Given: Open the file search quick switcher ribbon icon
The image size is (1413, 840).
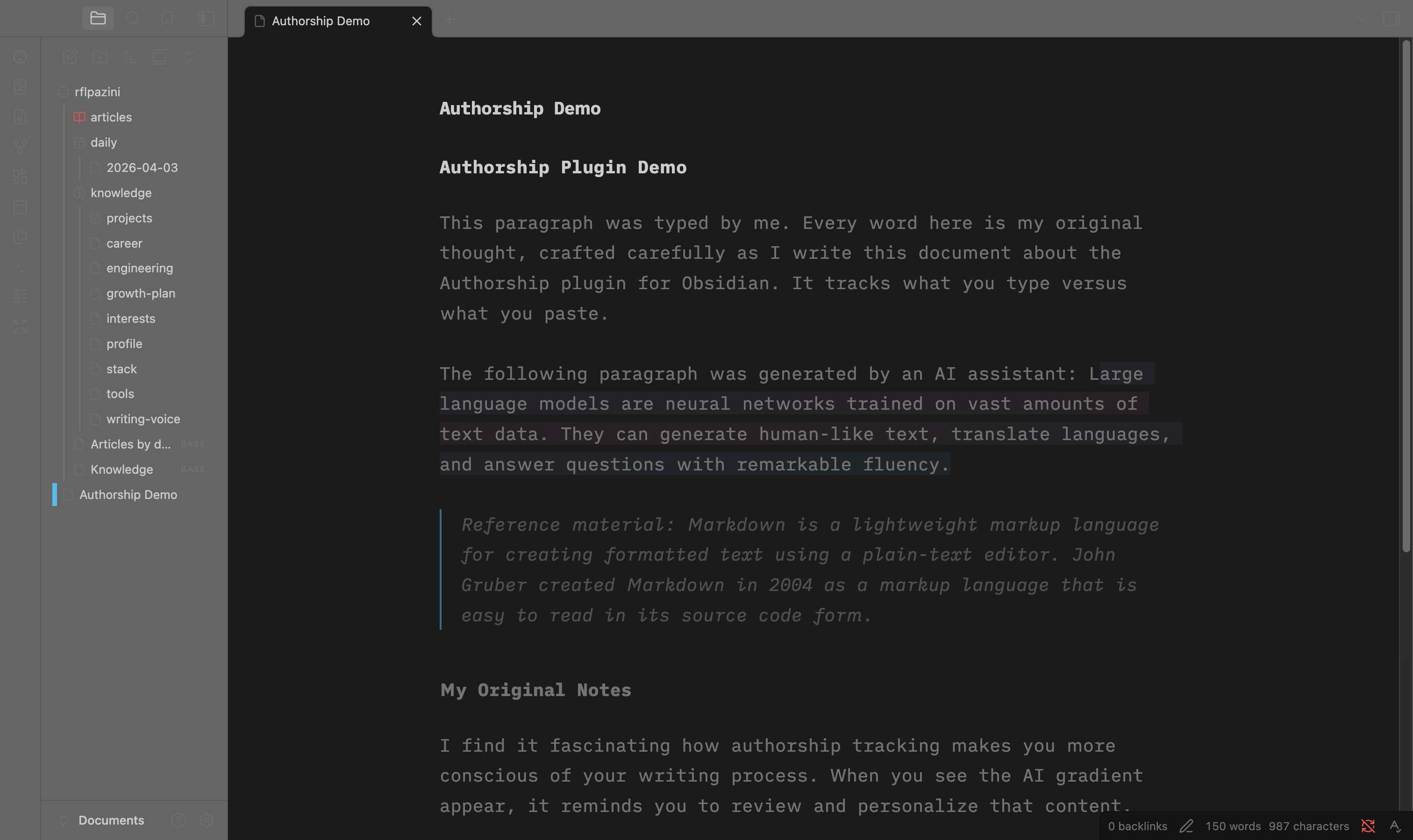Looking at the screenshot, I should tap(21, 117).
